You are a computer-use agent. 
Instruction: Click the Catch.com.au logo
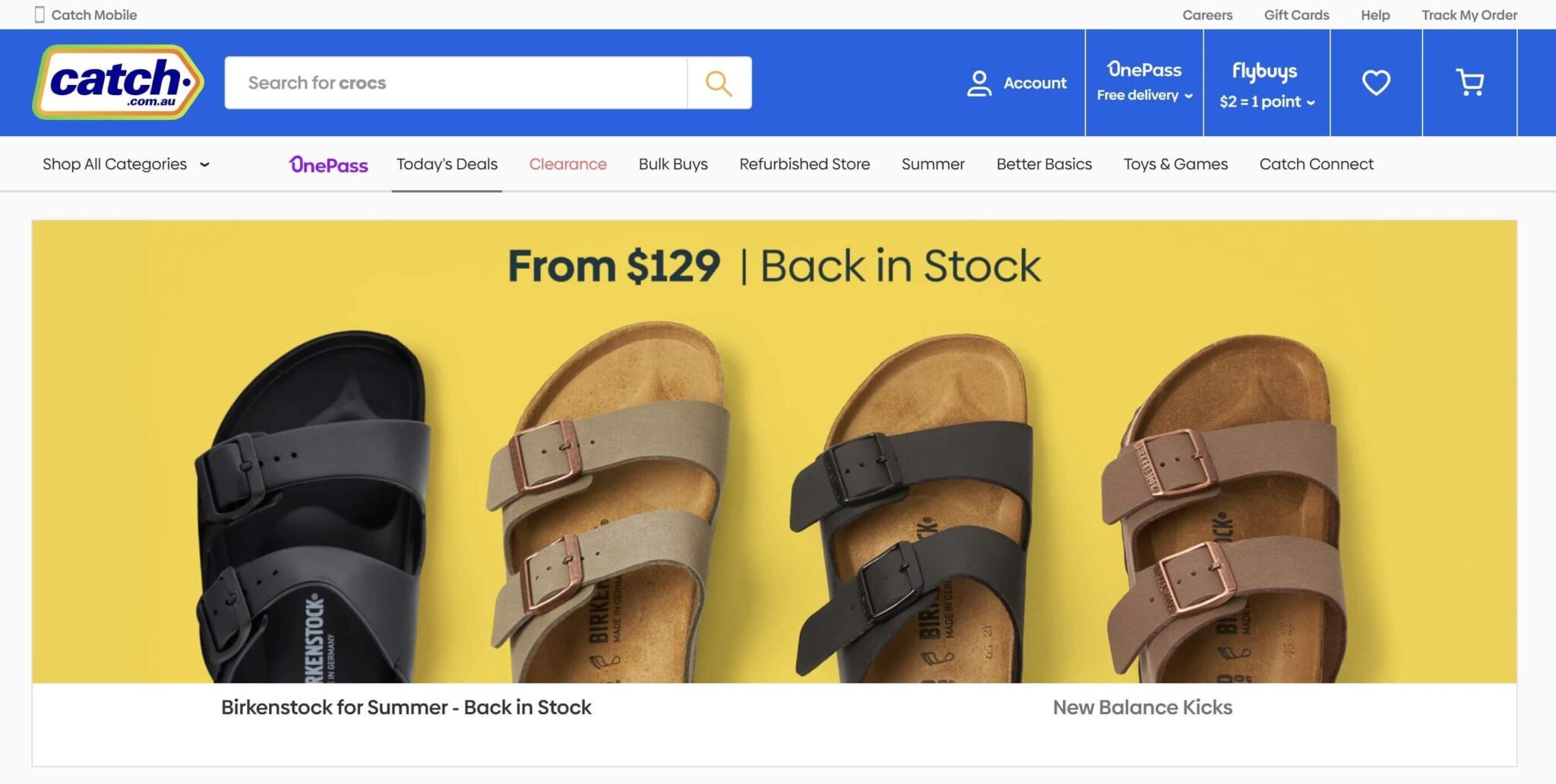pos(120,81)
